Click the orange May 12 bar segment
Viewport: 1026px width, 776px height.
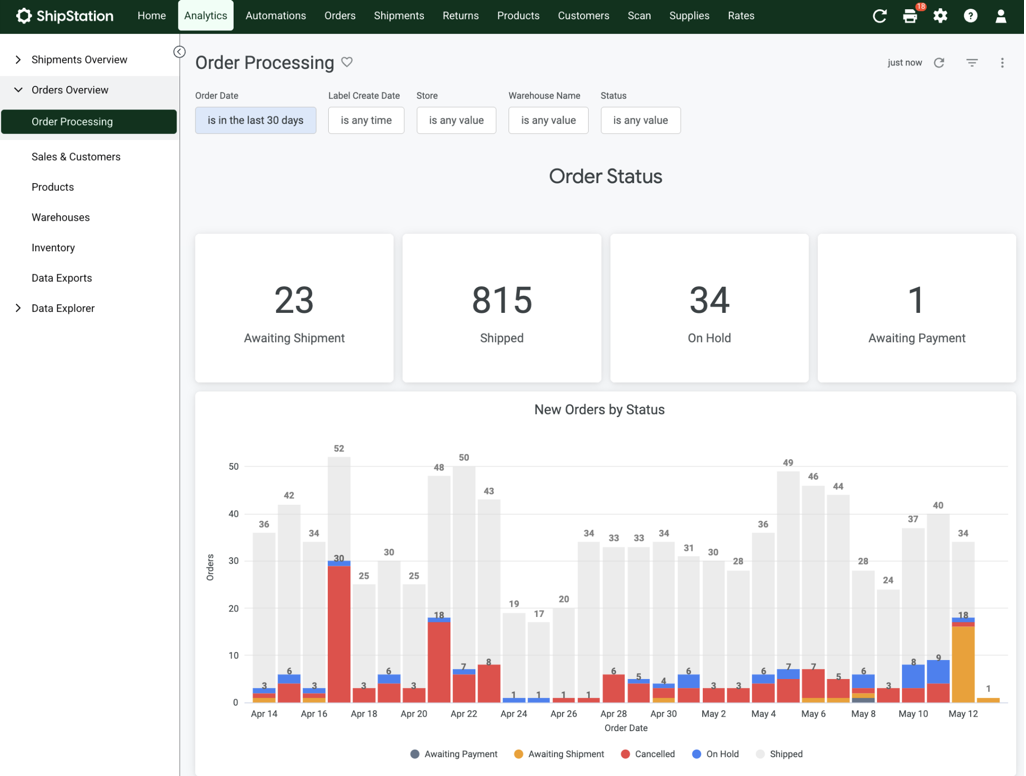(963, 664)
